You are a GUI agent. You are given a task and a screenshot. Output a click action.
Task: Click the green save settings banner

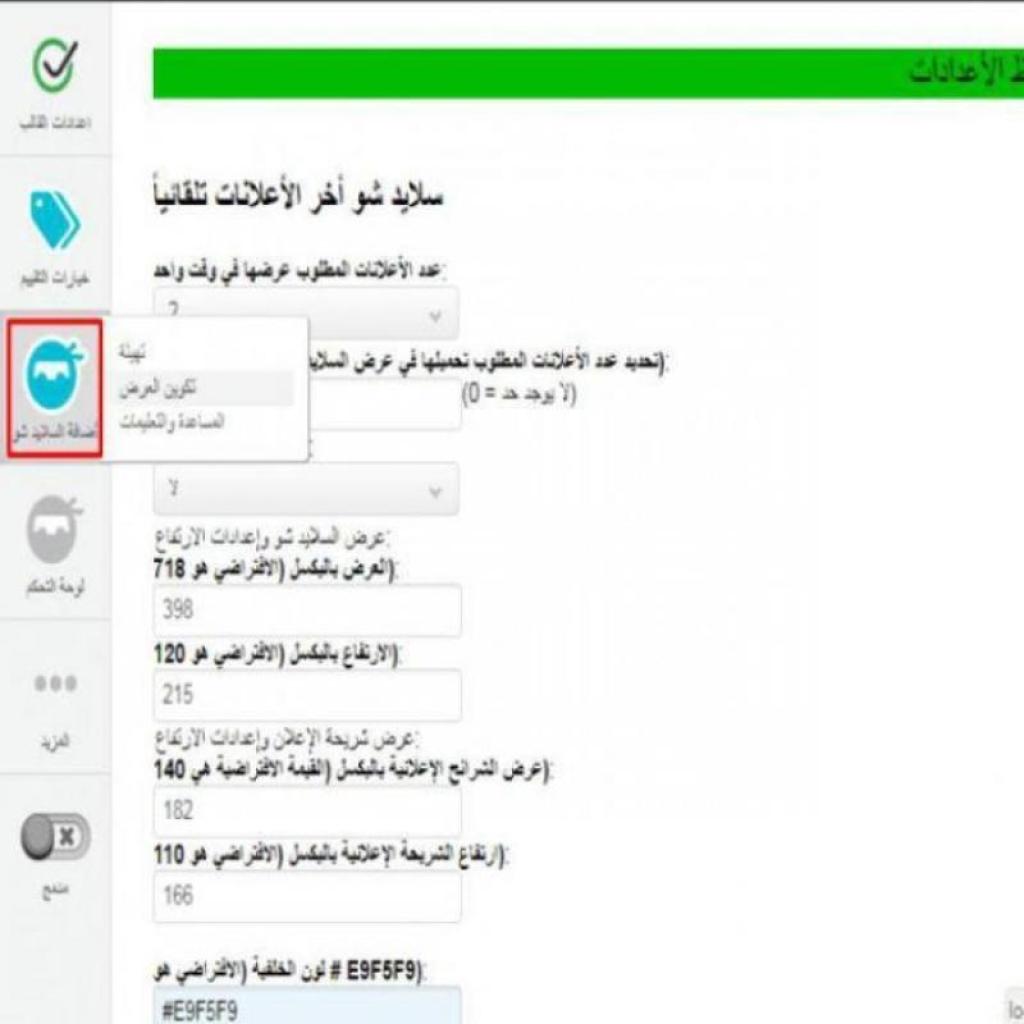[588, 73]
